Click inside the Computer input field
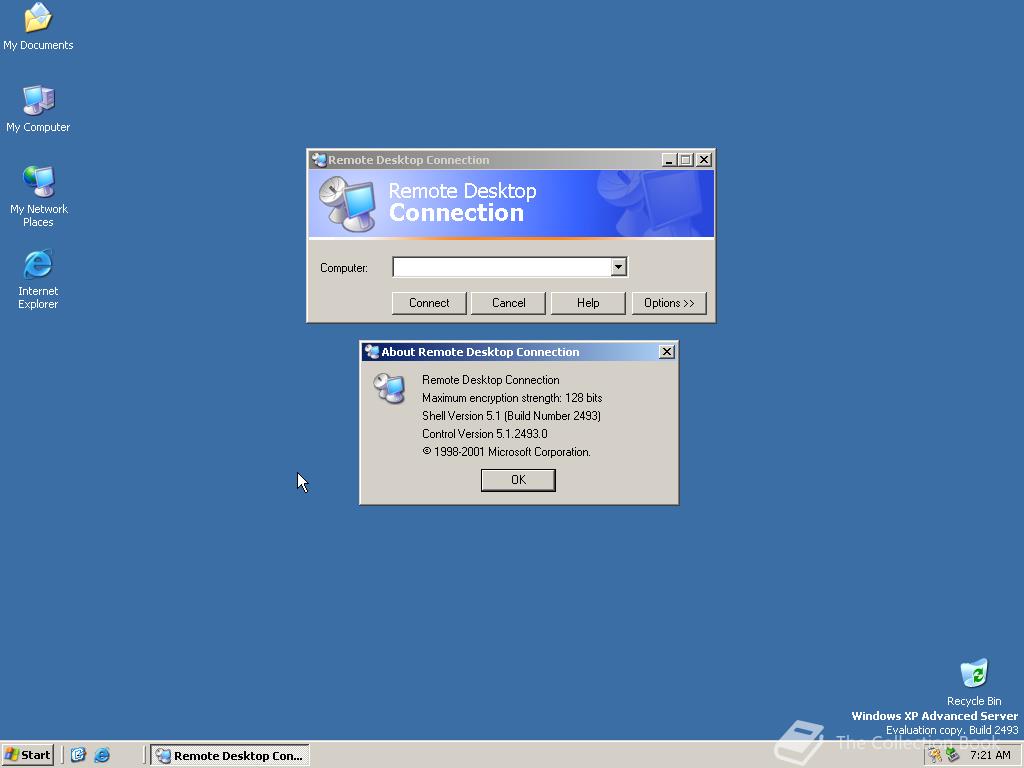 502,266
